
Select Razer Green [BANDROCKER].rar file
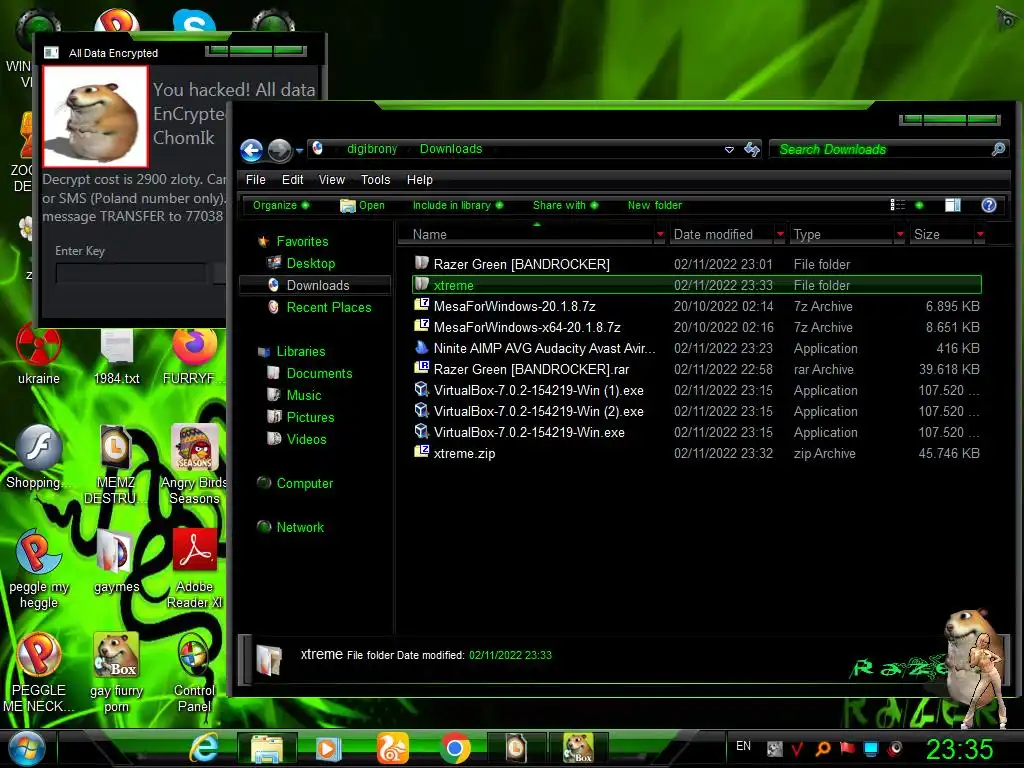pyautogui.click(x=697, y=369)
